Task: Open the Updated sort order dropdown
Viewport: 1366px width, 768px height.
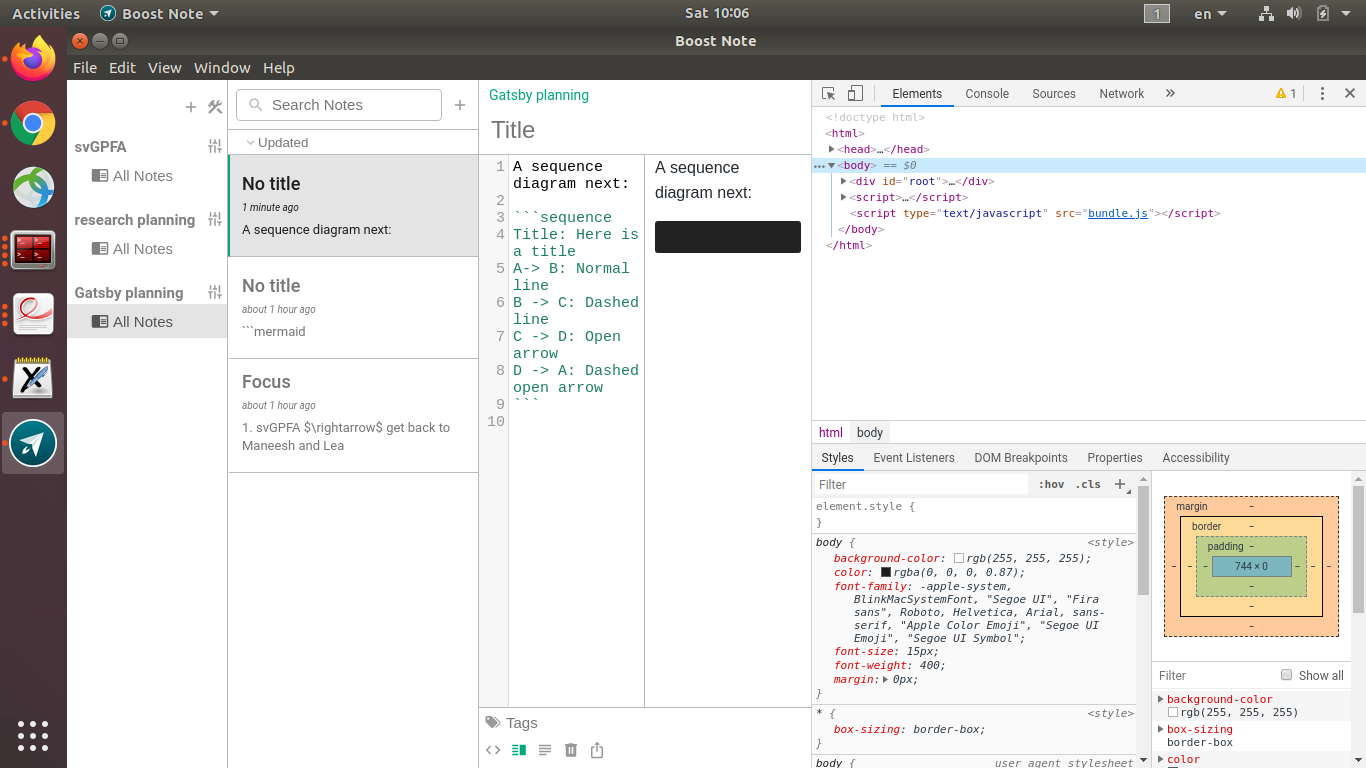Action: (277, 142)
